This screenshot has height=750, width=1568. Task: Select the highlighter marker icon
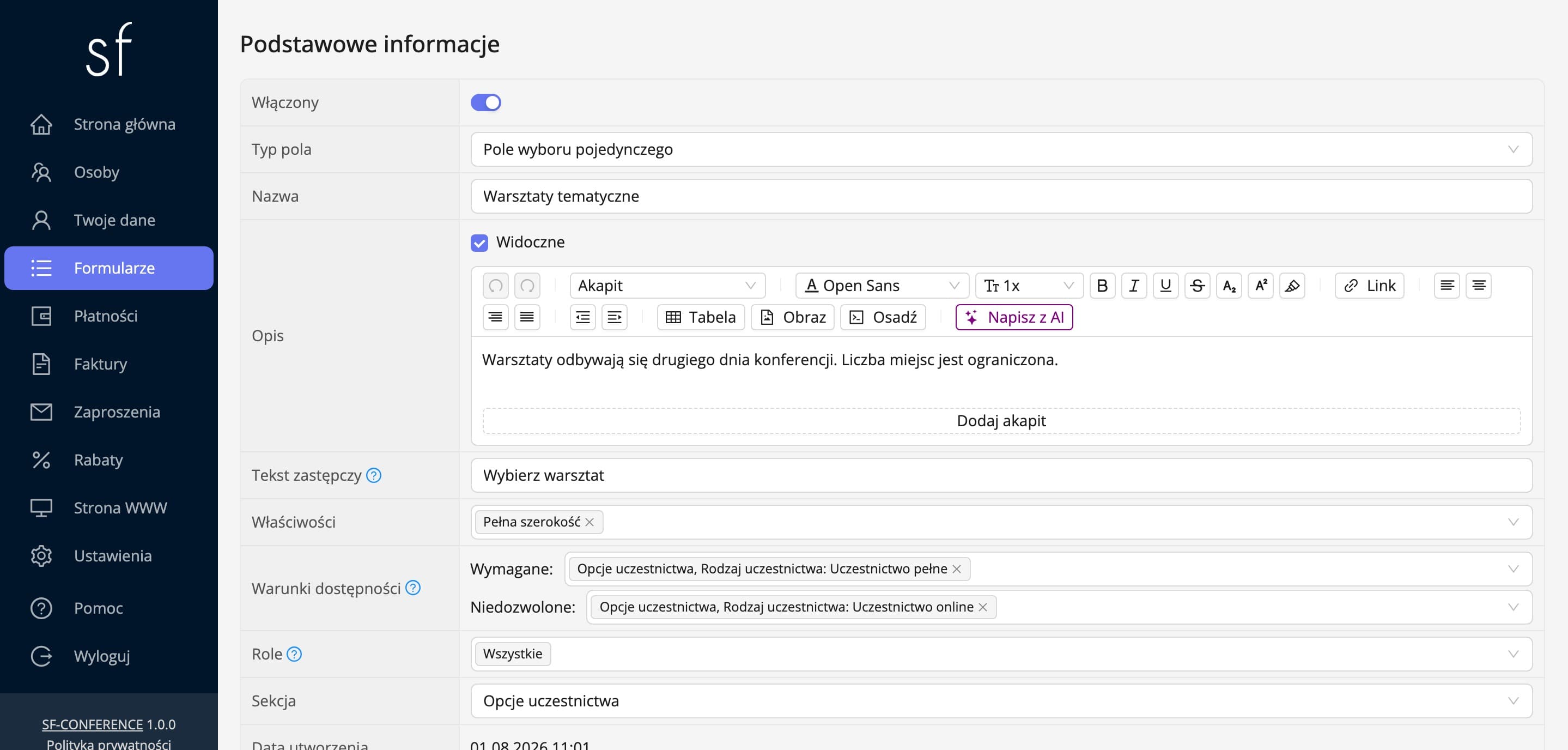click(1292, 286)
